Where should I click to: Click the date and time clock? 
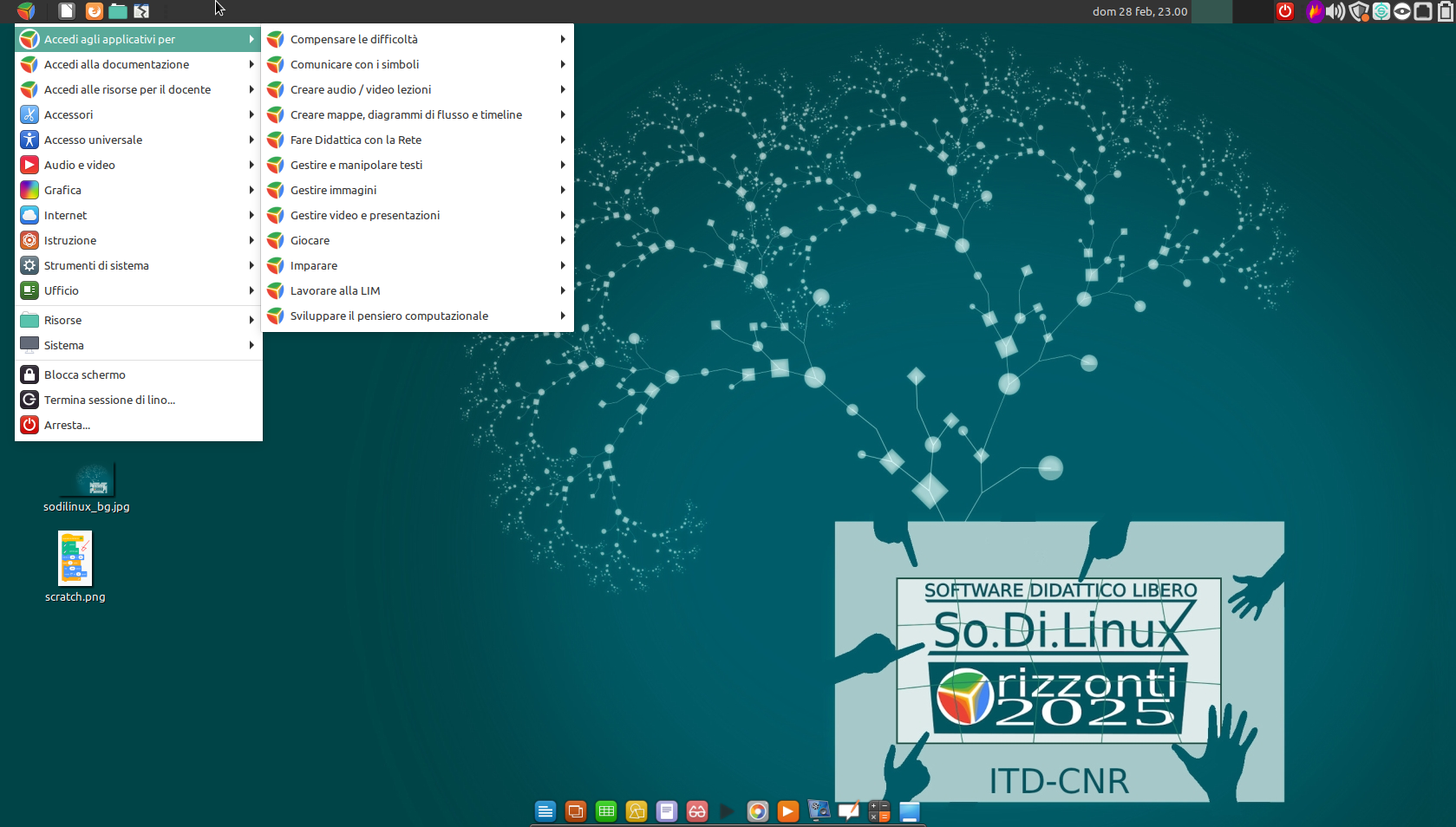coord(1139,11)
